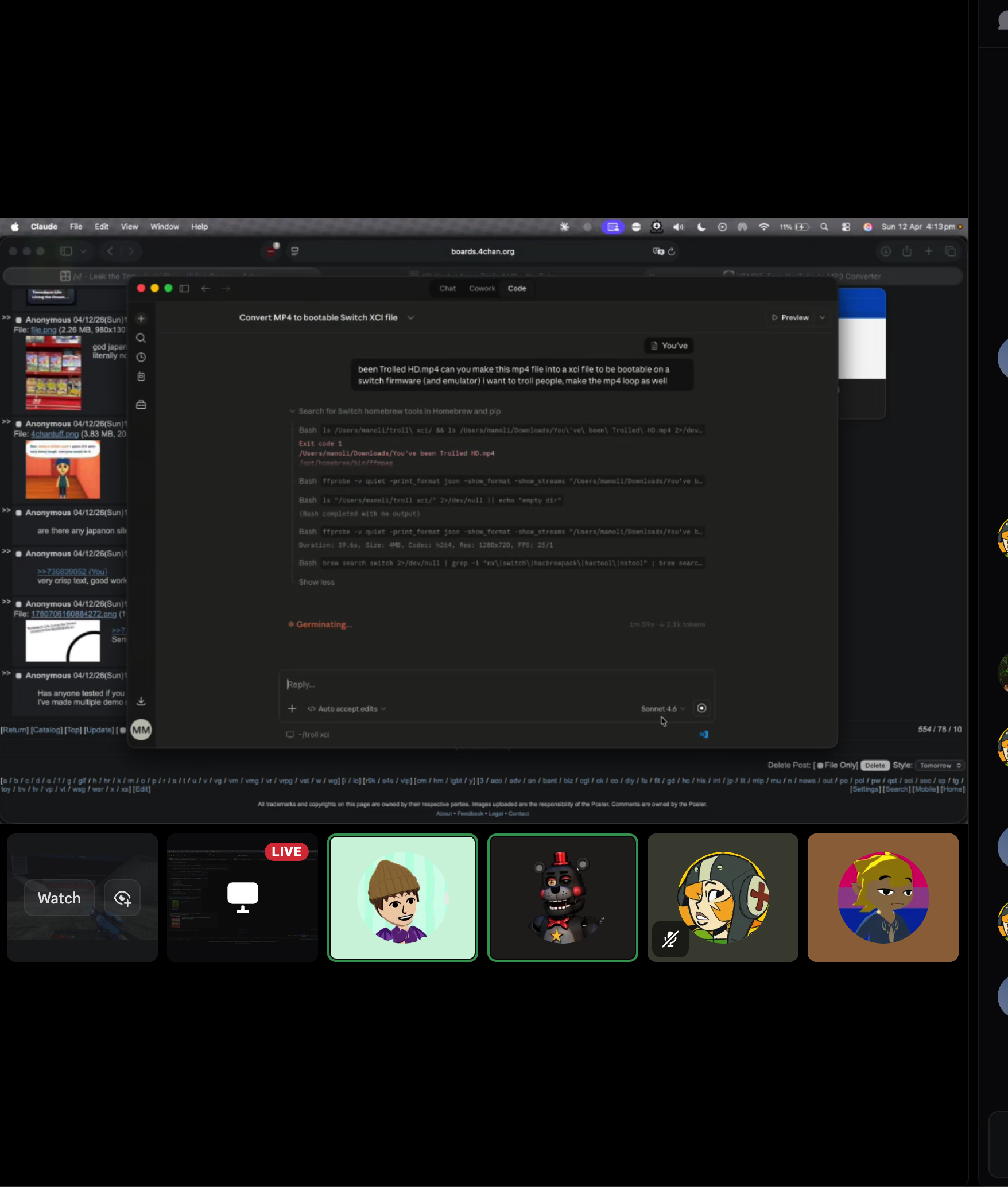The height and width of the screenshot is (1187, 1008).
Task: Go back in Safari with the left chevron
Action: coord(110,251)
